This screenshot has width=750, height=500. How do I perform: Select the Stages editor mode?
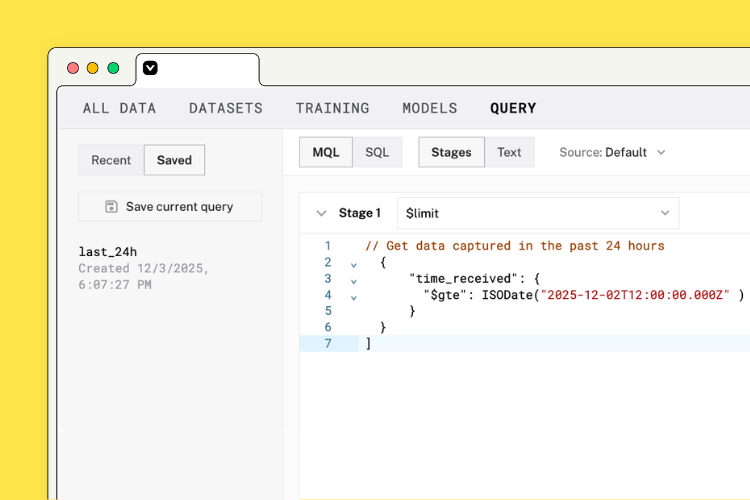point(451,152)
